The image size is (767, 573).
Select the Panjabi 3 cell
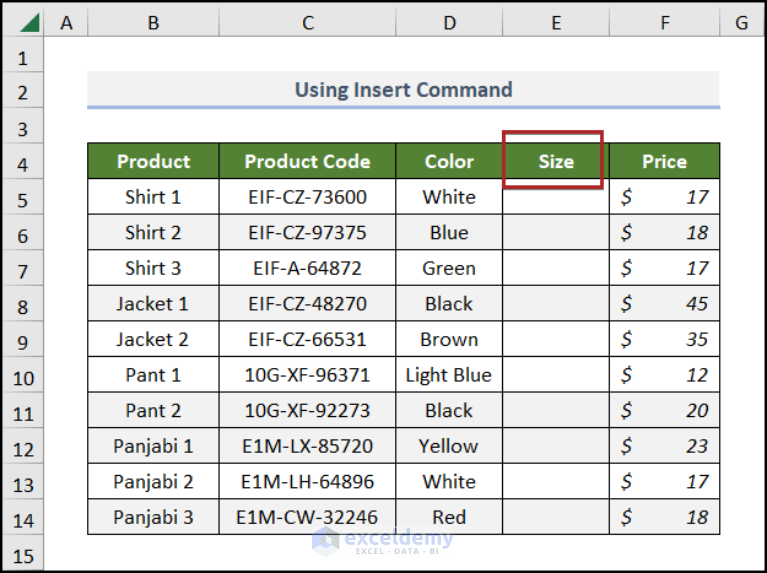154,517
